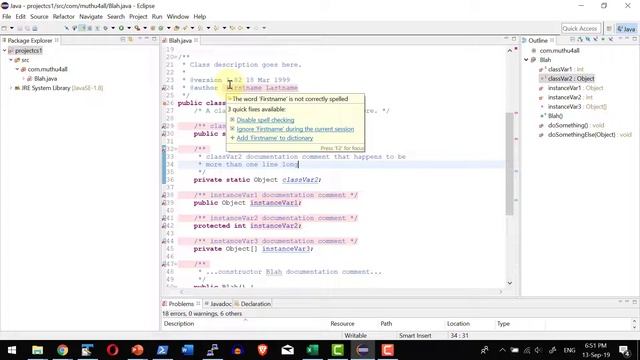Switch to the Javadoc tab
The height and width of the screenshot is (360, 640).
pyautogui.click(x=218, y=304)
